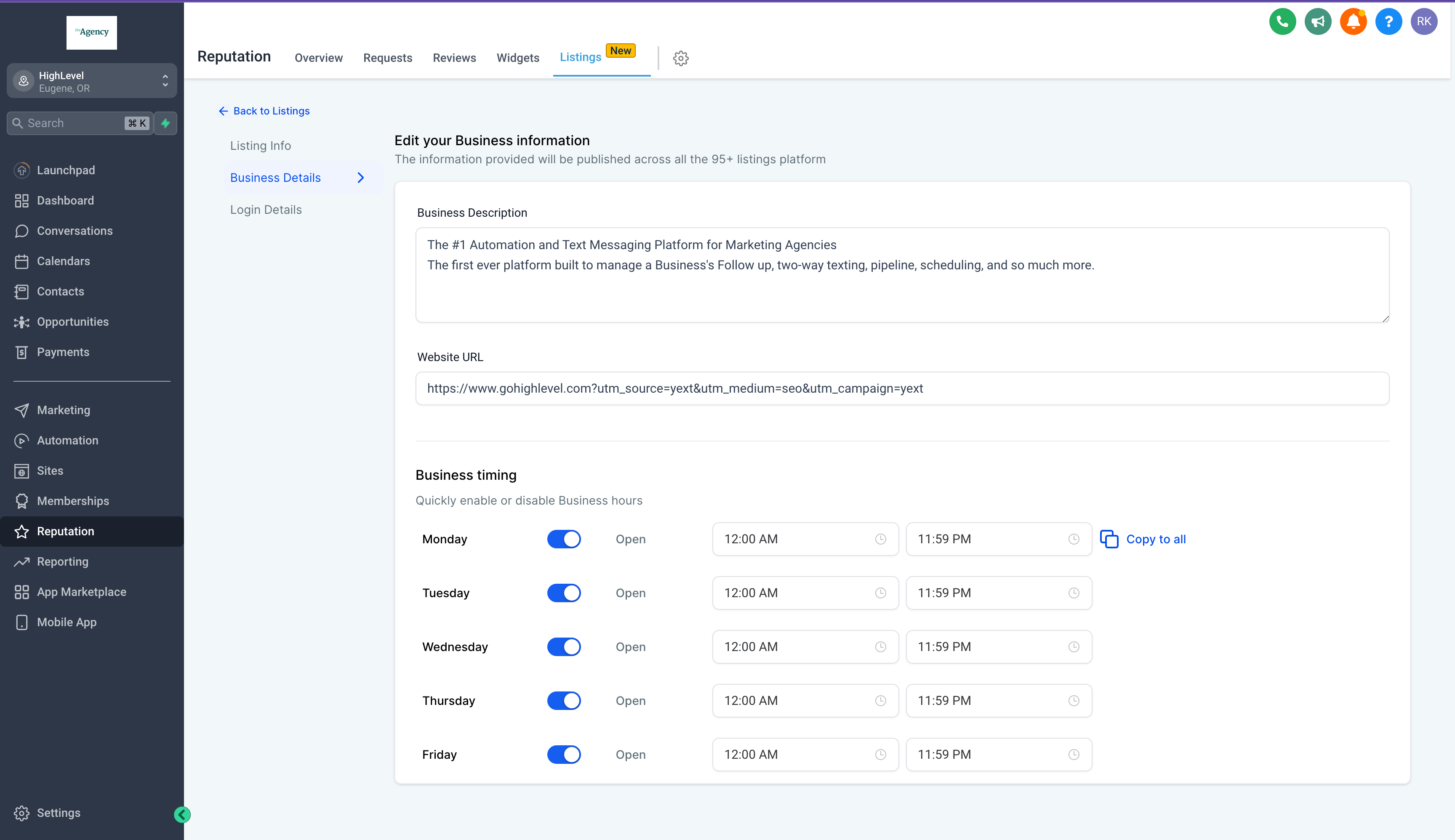Expand Business Details chevron arrow
Viewport: 1455px width, 840px height.
click(x=361, y=178)
